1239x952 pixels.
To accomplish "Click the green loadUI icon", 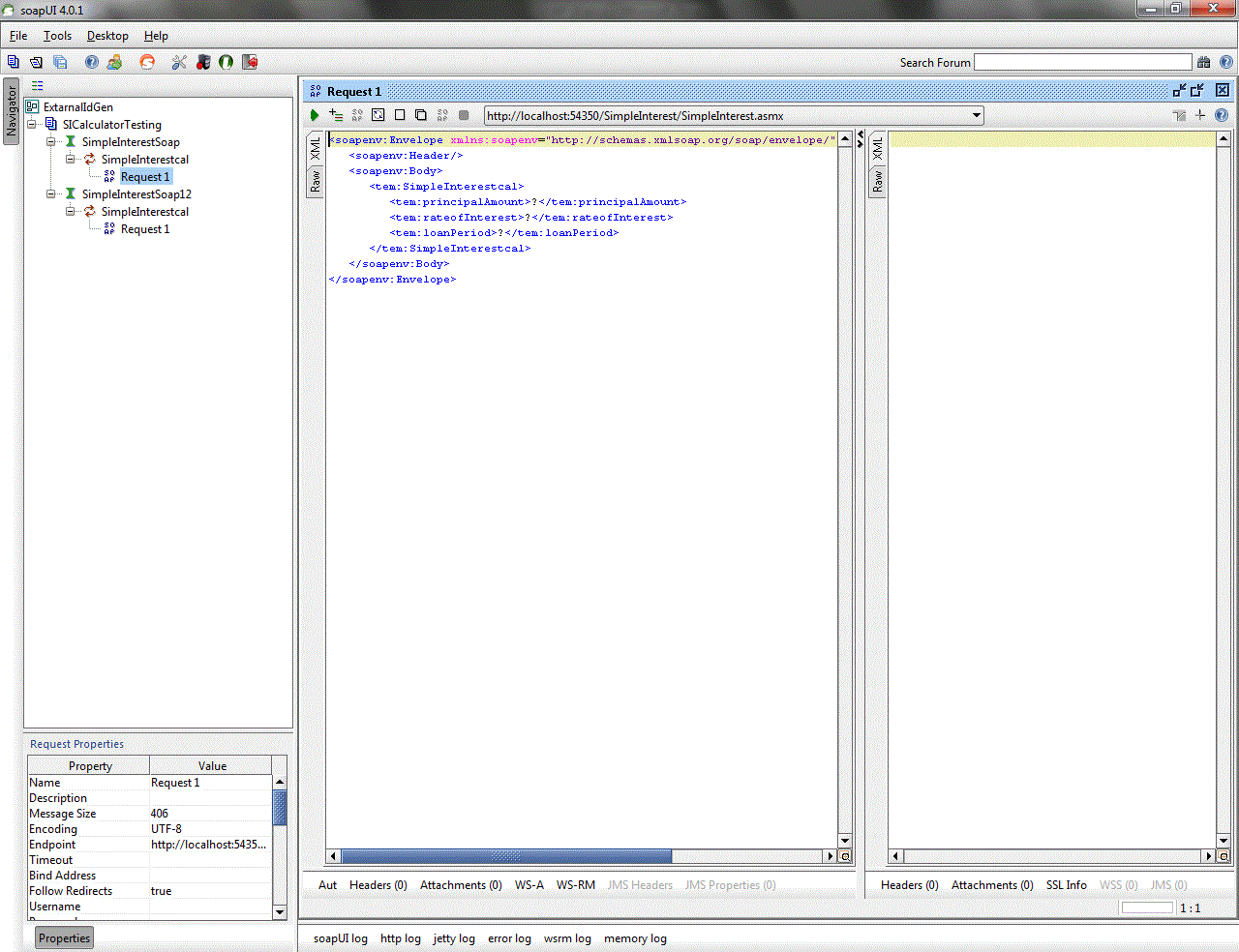I will pyautogui.click(x=226, y=62).
